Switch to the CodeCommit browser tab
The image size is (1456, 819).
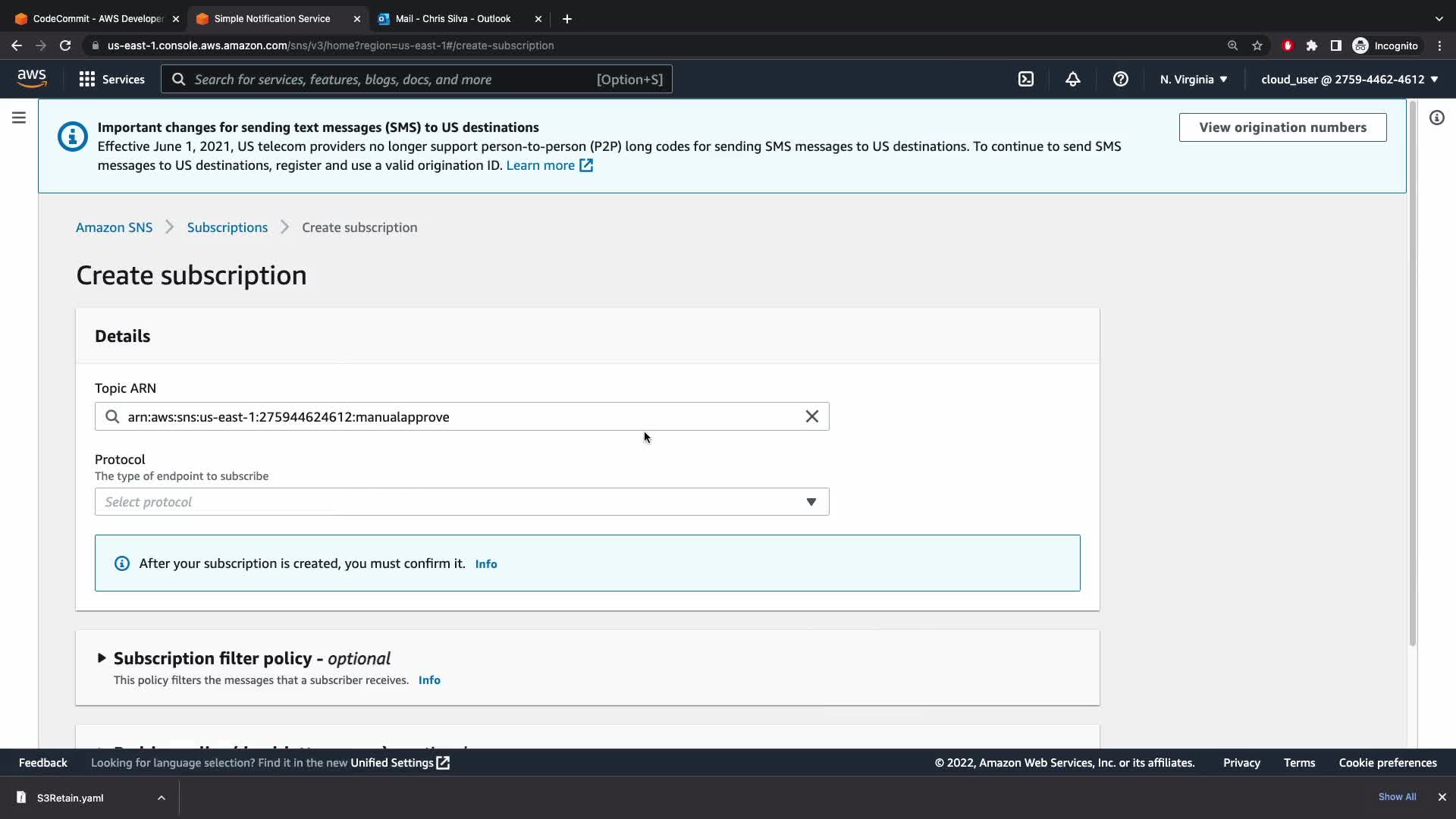pyautogui.click(x=95, y=19)
